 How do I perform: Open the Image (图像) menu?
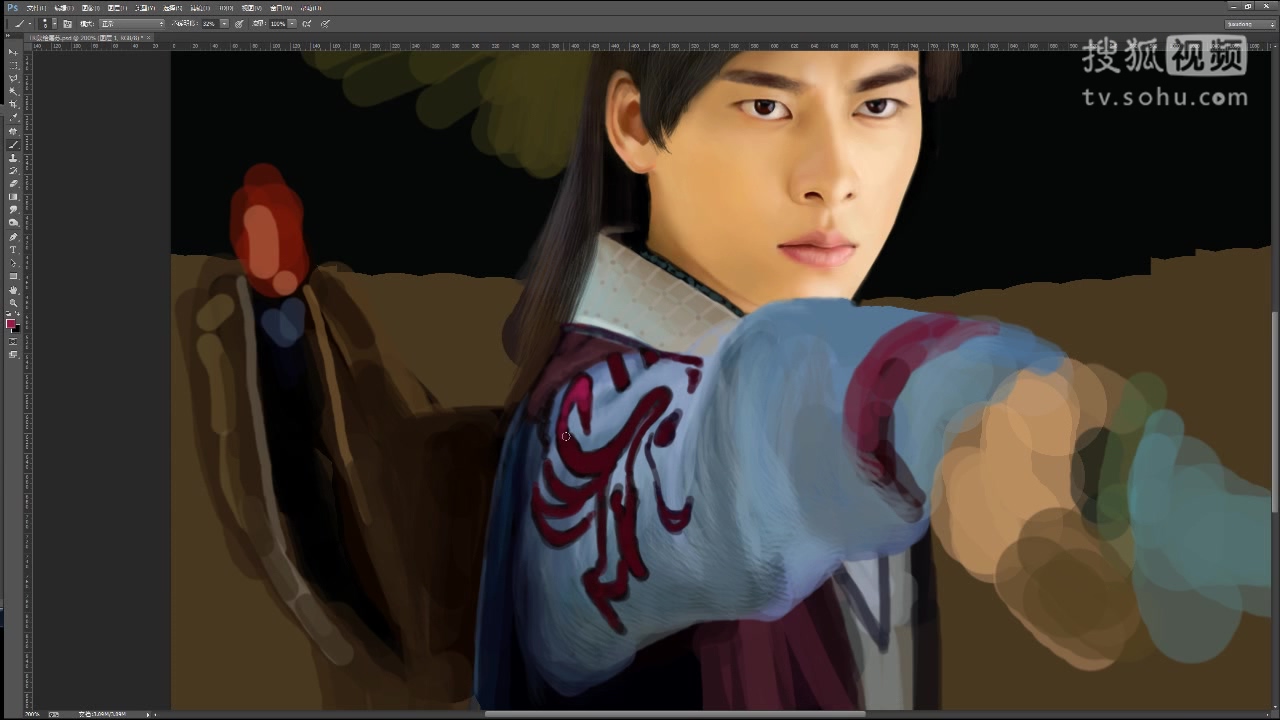click(91, 8)
